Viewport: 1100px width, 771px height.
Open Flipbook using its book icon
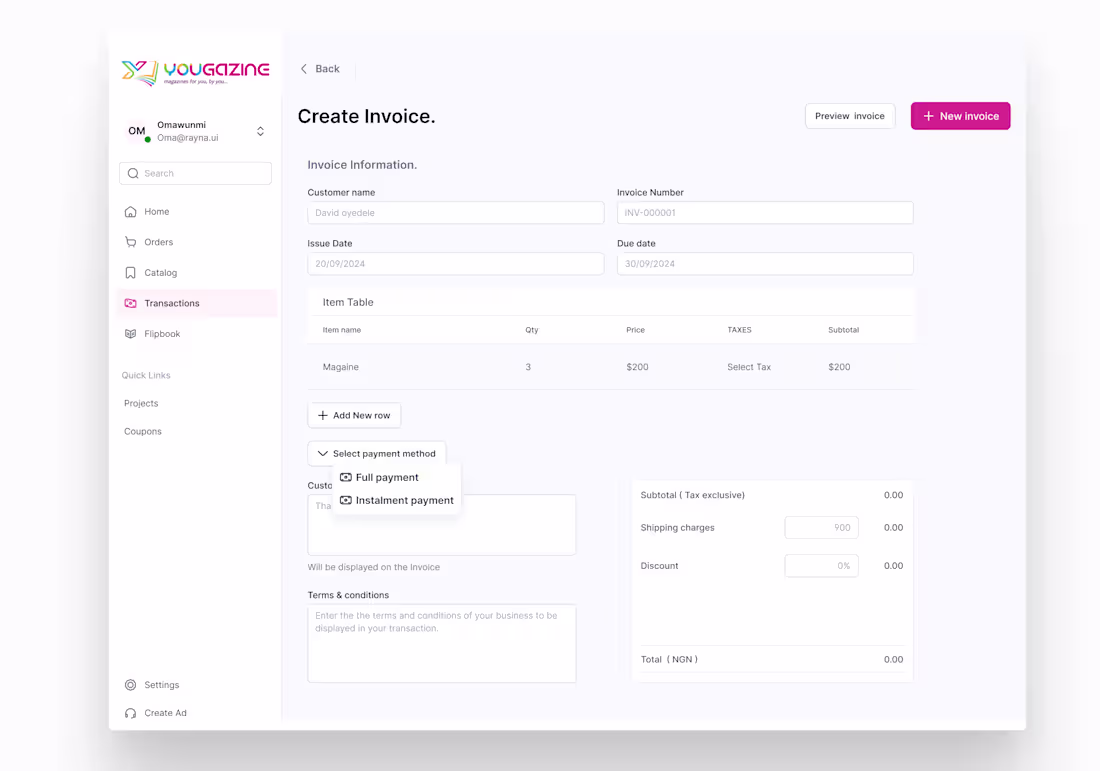click(130, 333)
